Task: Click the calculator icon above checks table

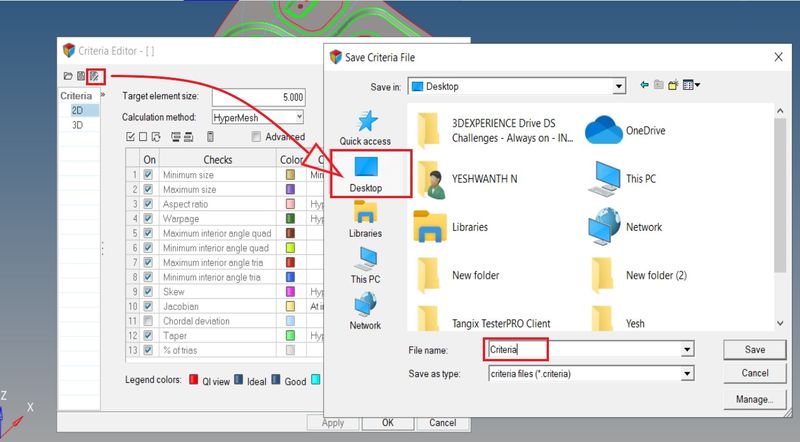Action: [210, 137]
